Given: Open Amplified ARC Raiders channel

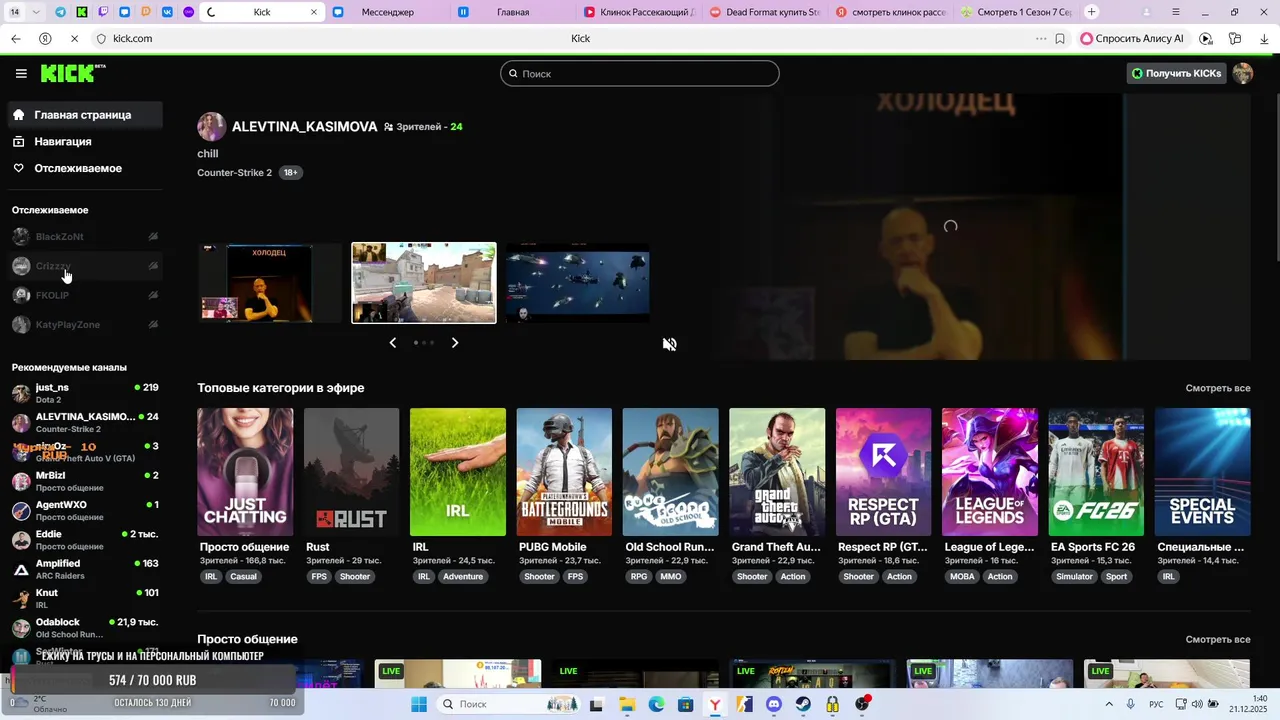Looking at the screenshot, I should 86,569.
